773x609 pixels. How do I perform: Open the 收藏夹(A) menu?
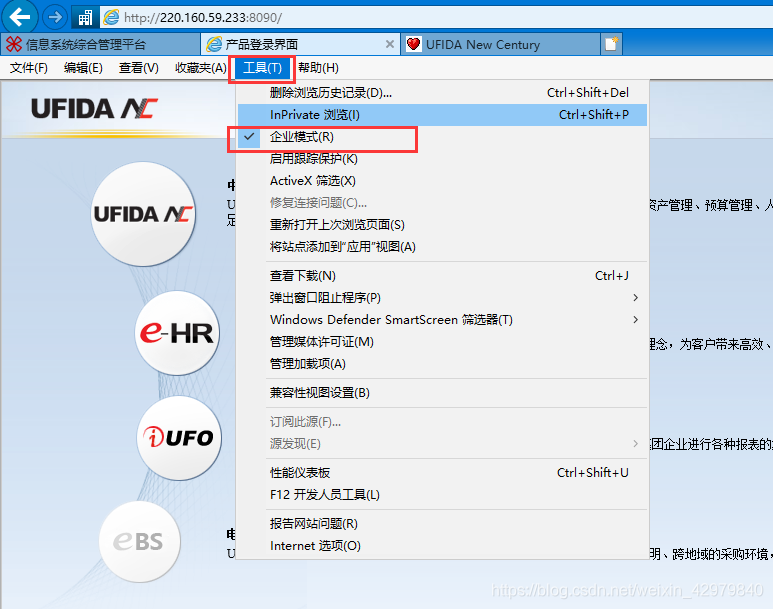click(201, 68)
